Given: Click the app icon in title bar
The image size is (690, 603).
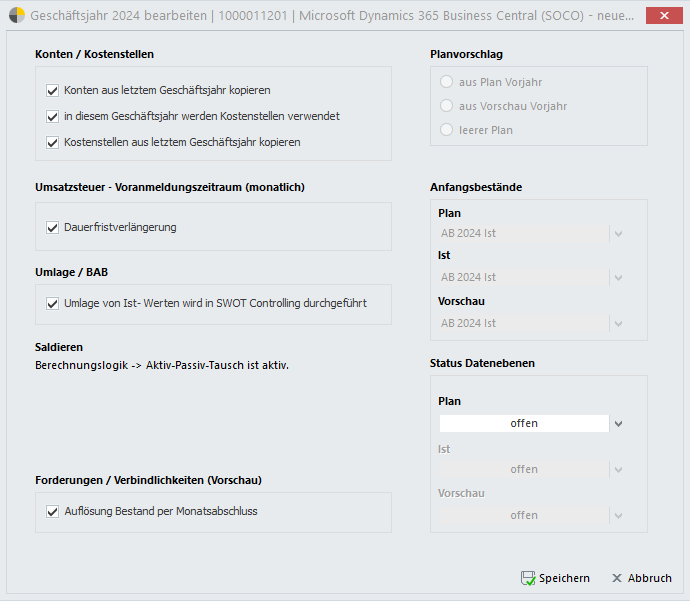Looking at the screenshot, I should point(17,16).
